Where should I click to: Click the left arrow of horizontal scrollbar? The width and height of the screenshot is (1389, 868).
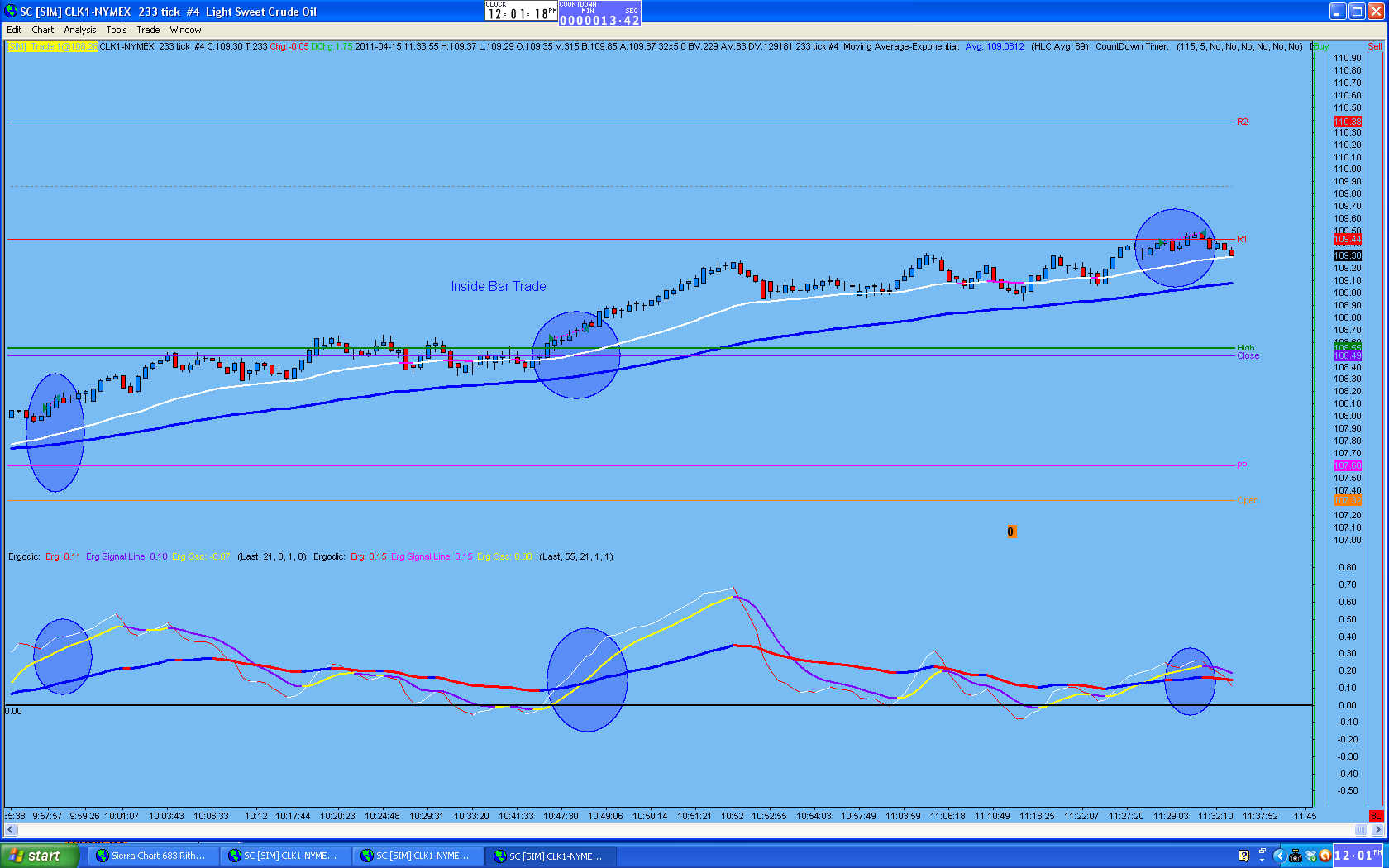pyautogui.click(x=11, y=829)
